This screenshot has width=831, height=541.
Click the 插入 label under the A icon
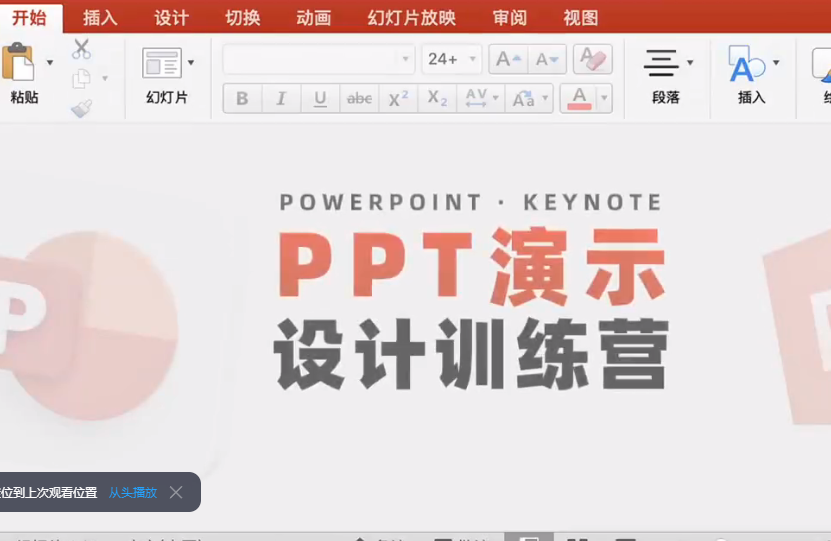[752, 97]
